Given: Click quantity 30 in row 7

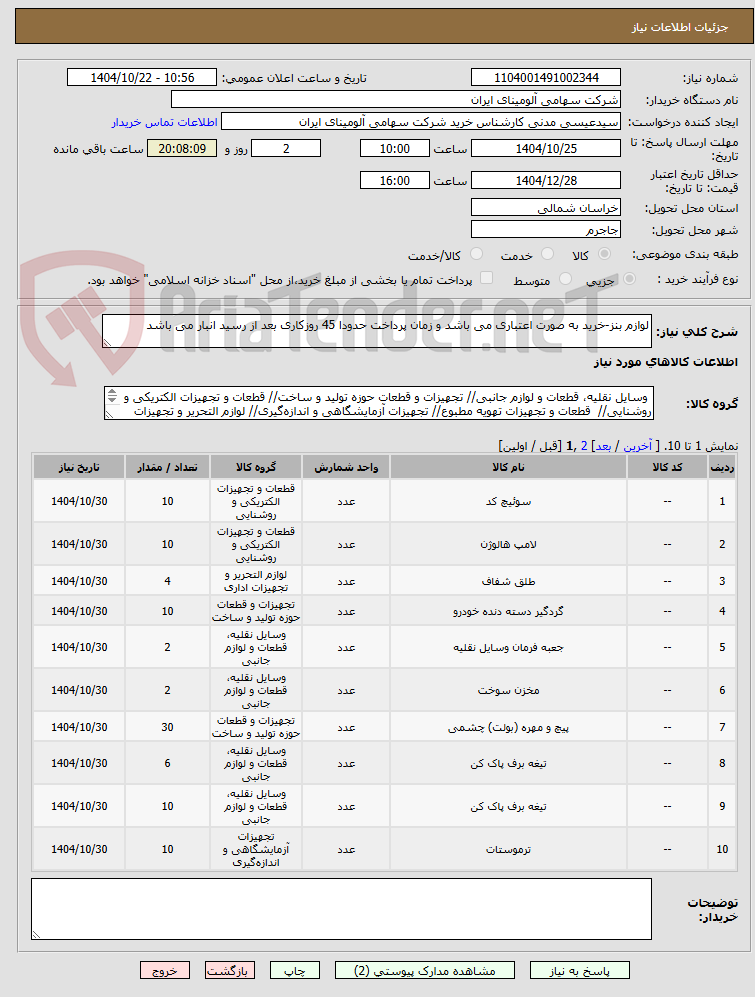Looking at the screenshot, I should coord(167,727).
